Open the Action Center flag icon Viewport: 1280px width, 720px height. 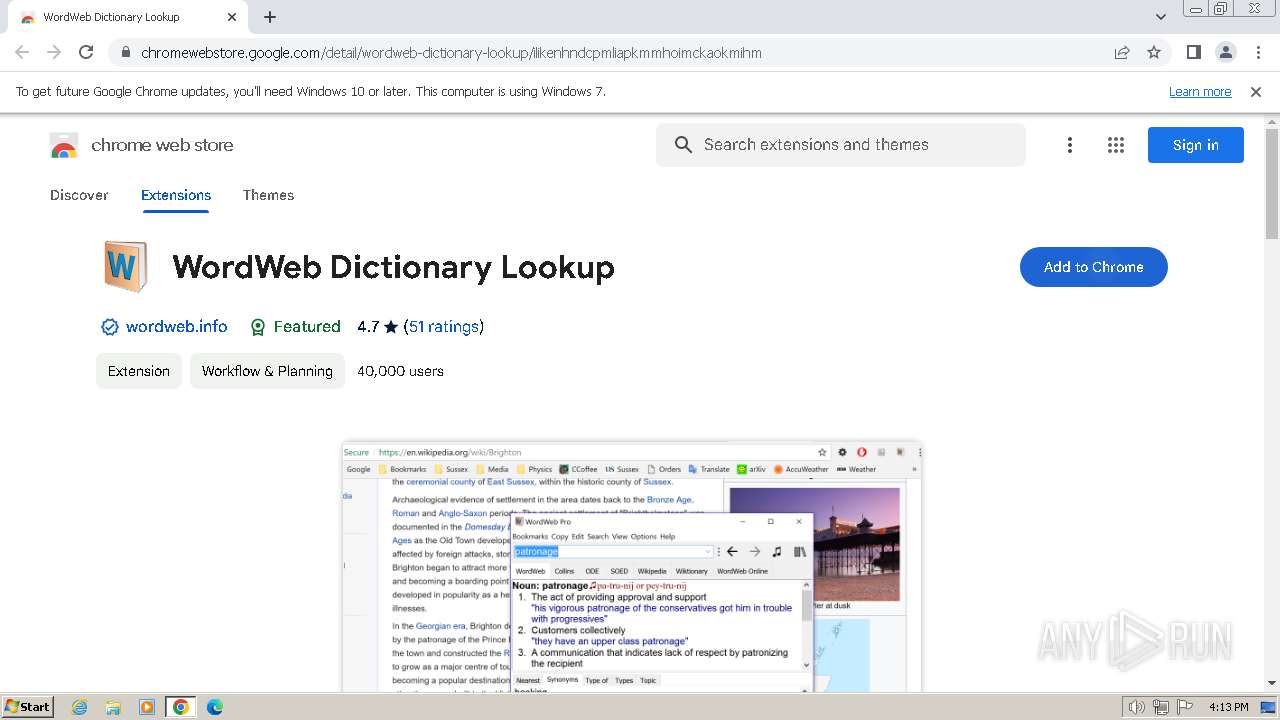click(1183, 707)
